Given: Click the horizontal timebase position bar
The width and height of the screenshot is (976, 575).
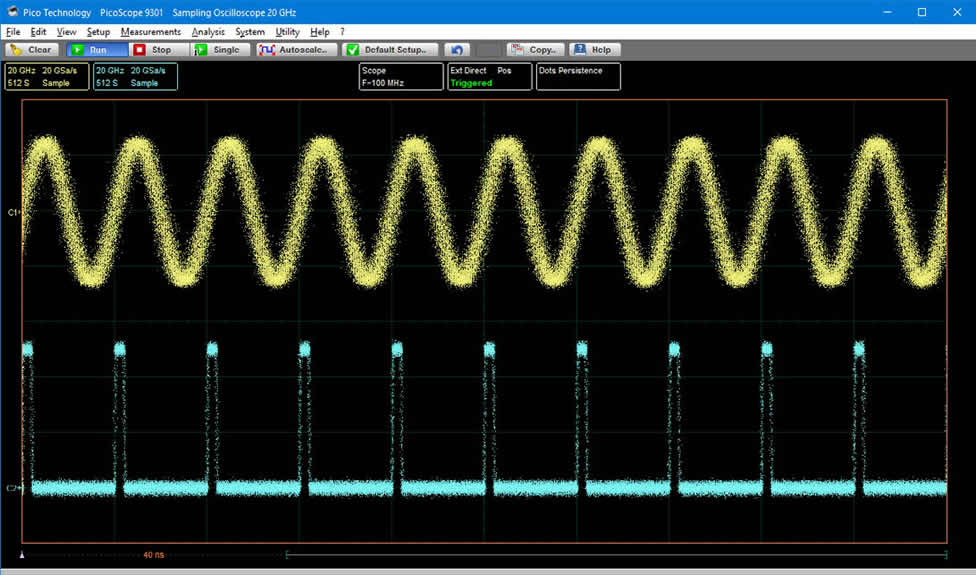Looking at the screenshot, I should click(616, 554).
